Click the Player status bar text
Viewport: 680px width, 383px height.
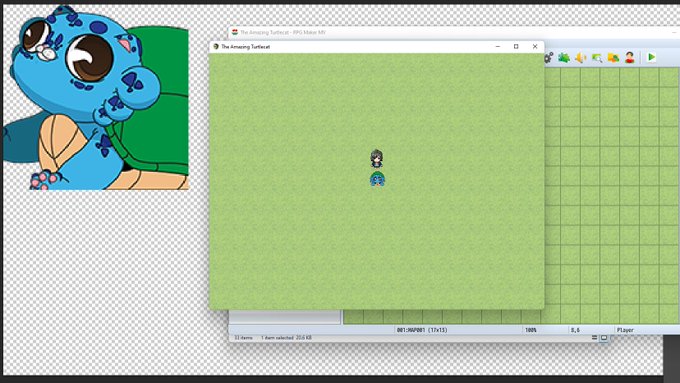(x=625, y=330)
